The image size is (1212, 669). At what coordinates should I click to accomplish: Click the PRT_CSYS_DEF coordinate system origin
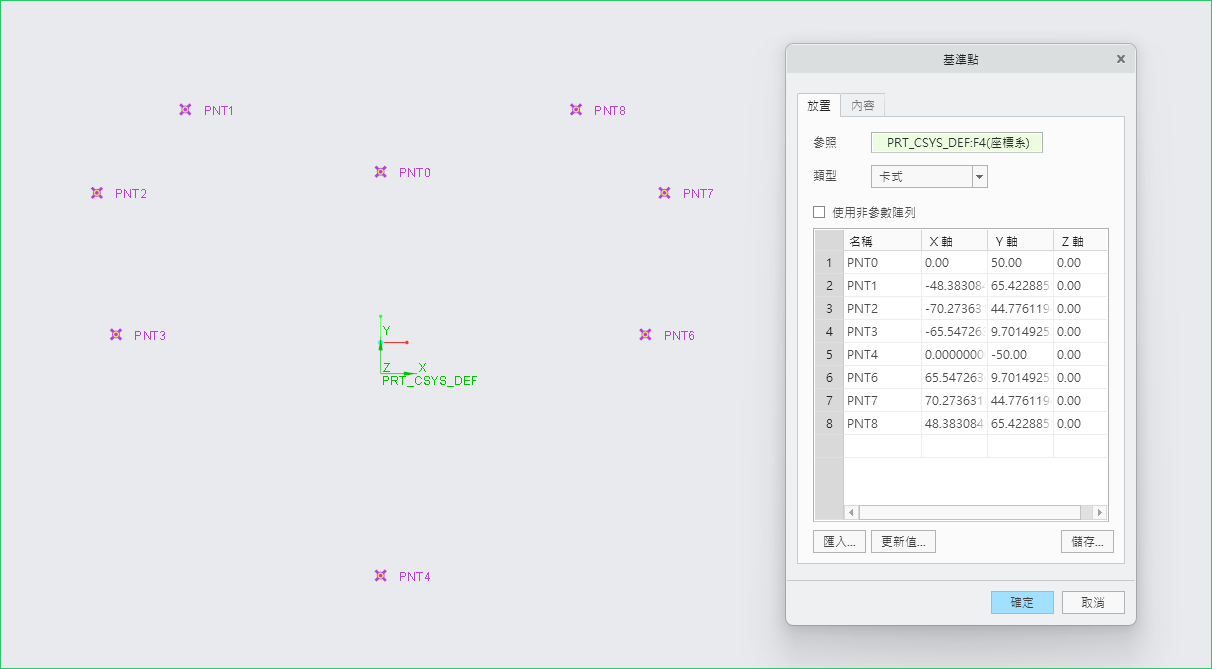[382, 373]
